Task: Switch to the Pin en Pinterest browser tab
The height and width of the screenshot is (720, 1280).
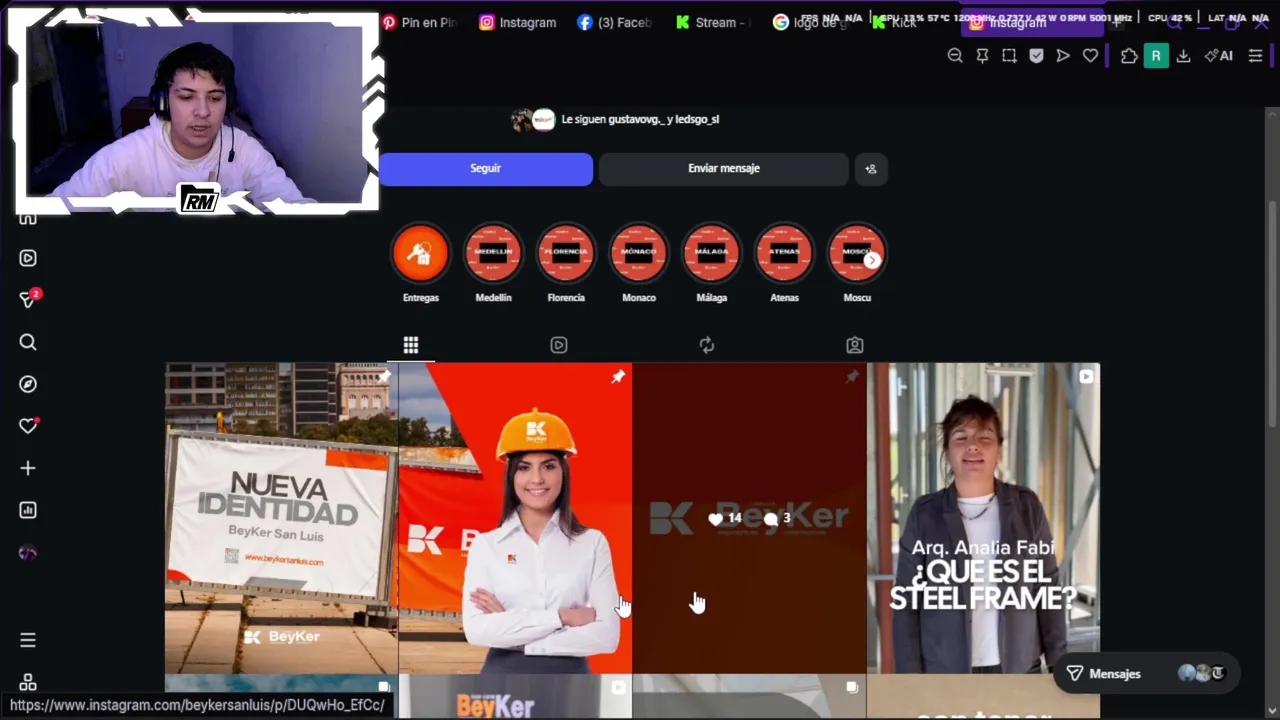Action: point(419,22)
